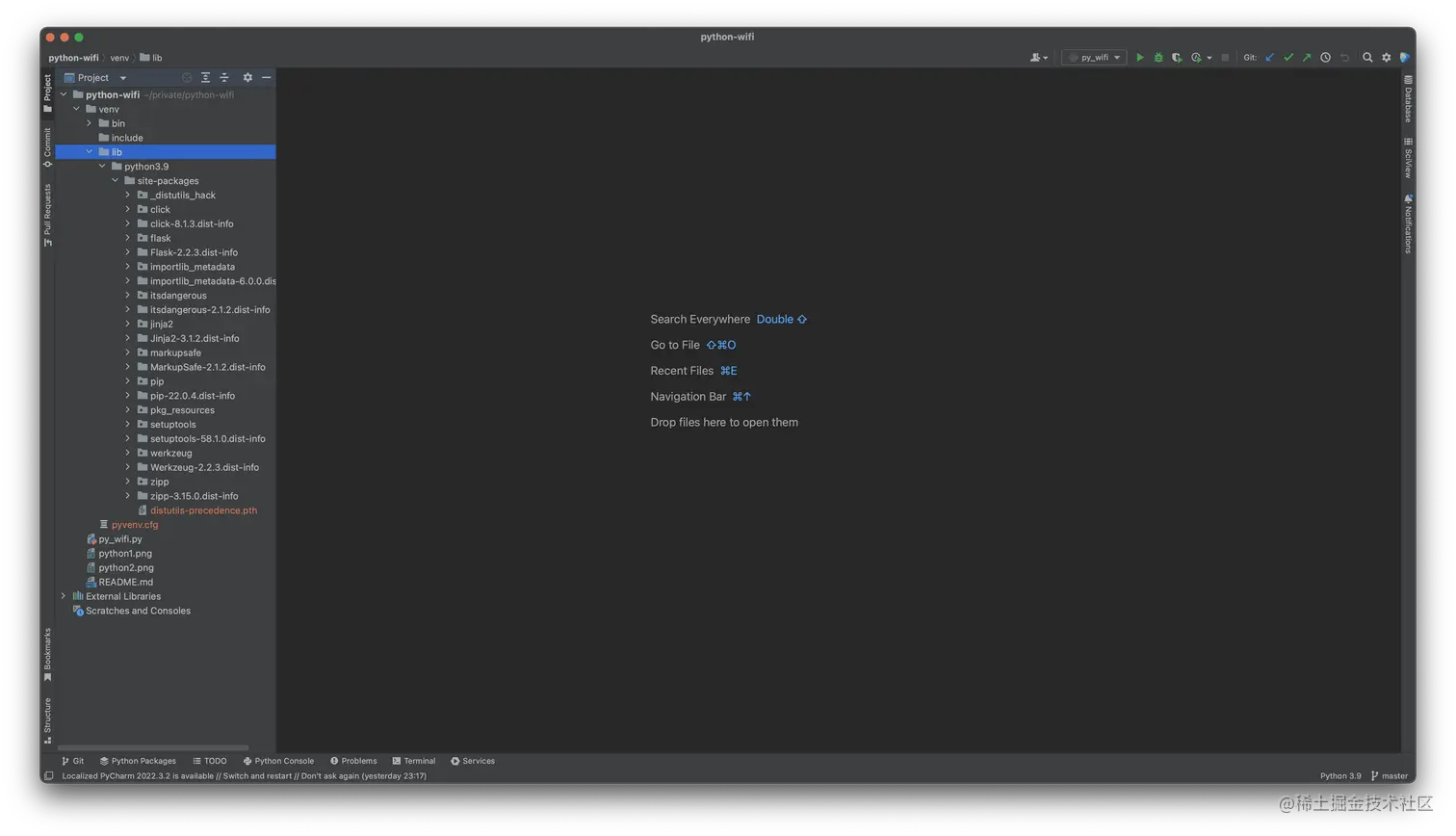Click venv breadcrumb in navigation bar
Screen dimensions: 1456x836
tap(119, 58)
